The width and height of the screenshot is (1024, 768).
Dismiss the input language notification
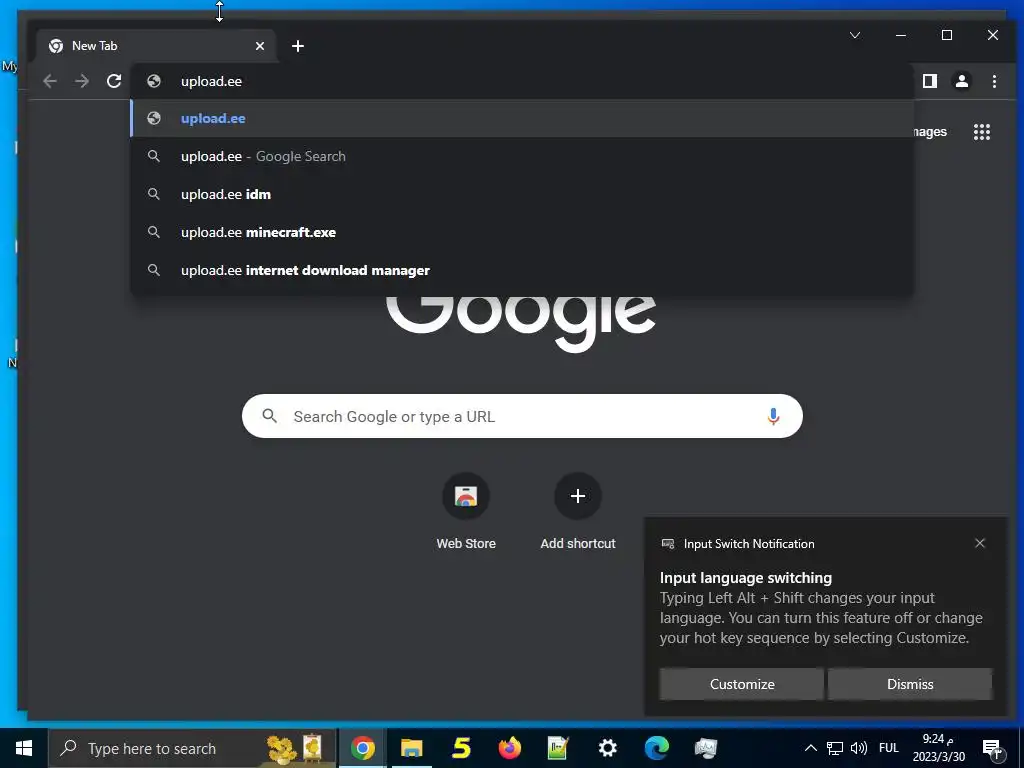click(x=910, y=684)
